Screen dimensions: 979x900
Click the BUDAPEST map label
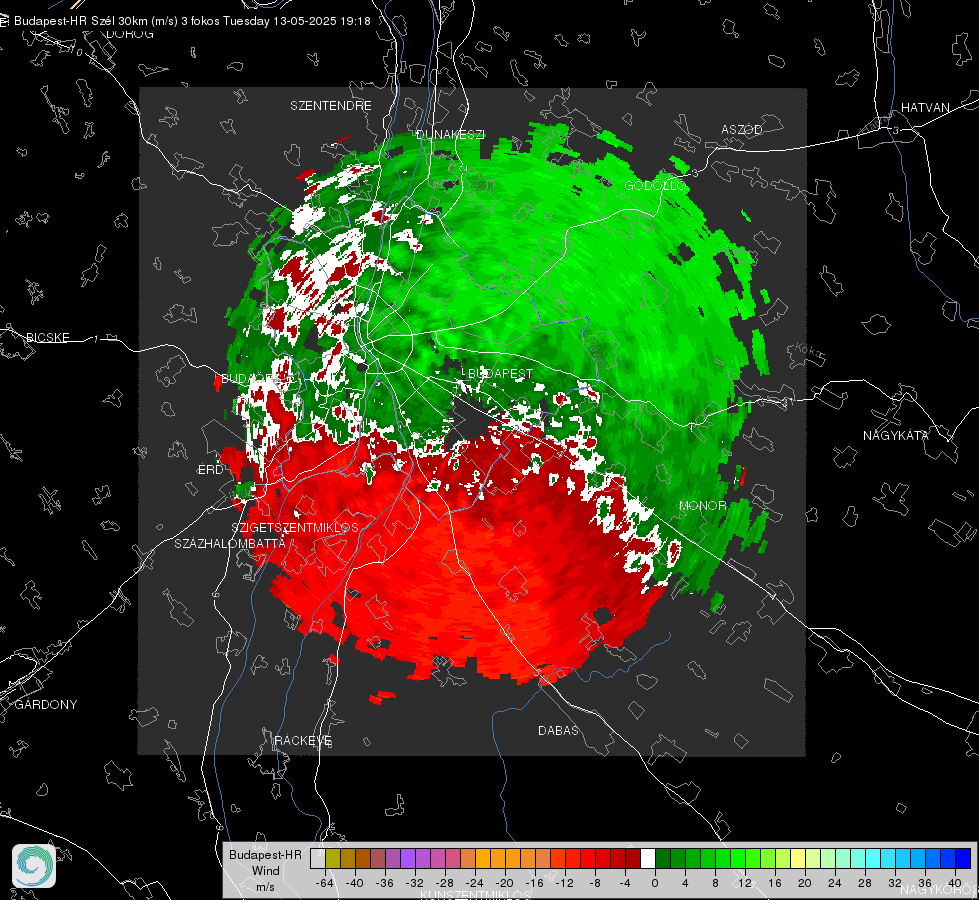pyautogui.click(x=501, y=373)
